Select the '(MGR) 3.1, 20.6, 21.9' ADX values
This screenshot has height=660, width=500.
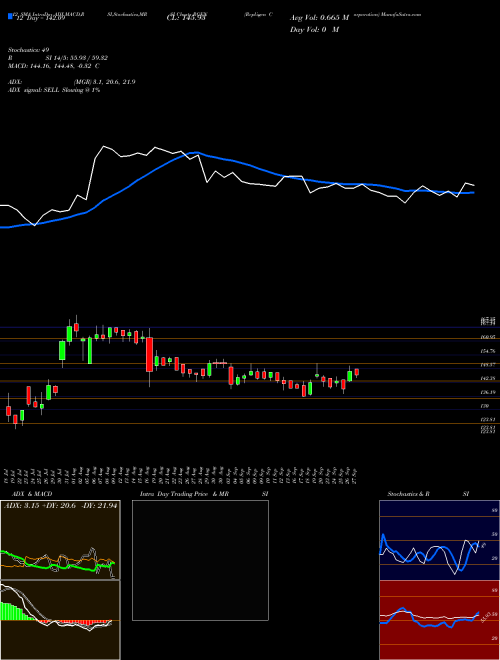pos(104,82)
